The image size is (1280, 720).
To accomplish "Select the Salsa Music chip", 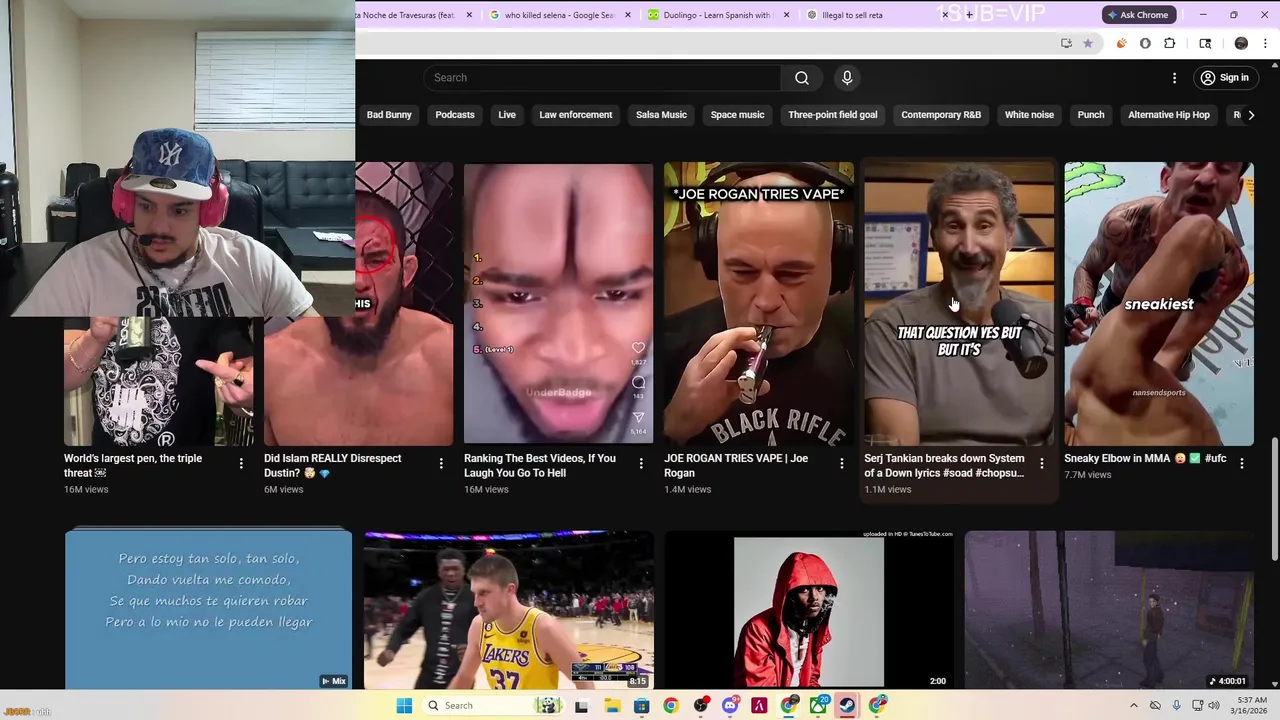I will pos(661,115).
